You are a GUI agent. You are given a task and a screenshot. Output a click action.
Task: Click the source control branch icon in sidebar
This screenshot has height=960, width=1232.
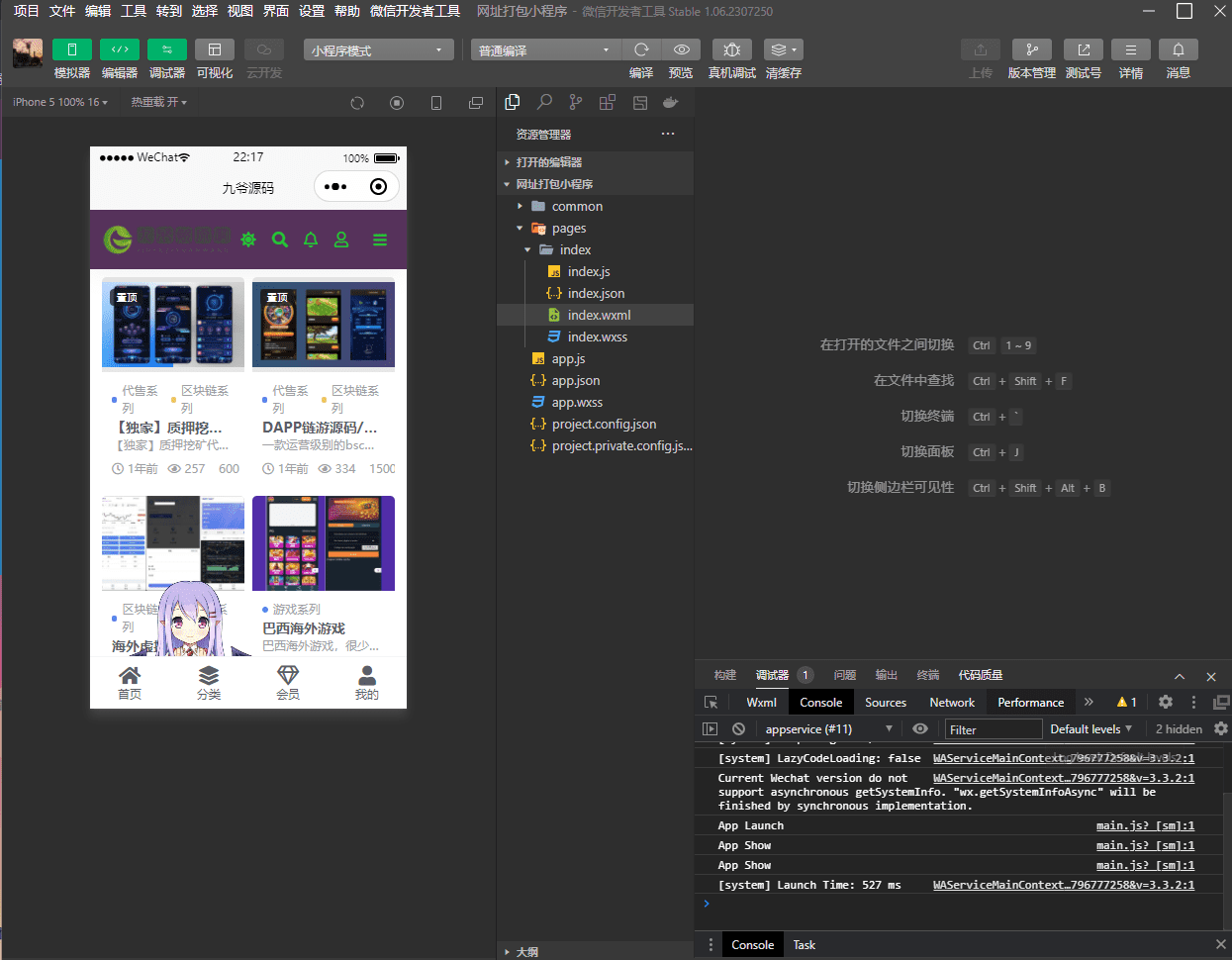pos(576,102)
